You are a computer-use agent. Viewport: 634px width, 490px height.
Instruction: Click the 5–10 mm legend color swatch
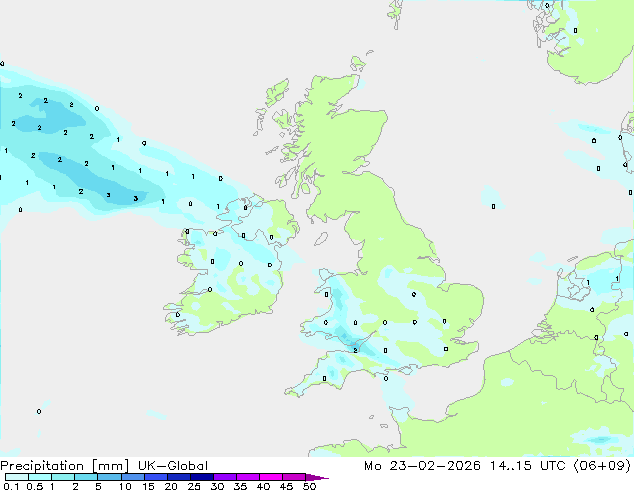coord(109,477)
